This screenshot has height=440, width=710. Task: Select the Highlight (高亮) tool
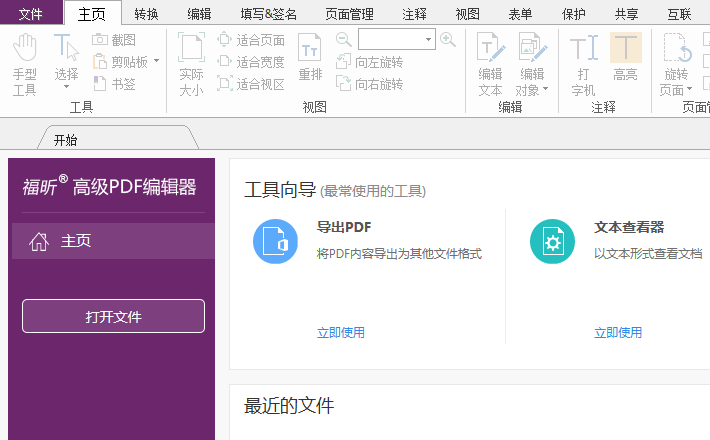[x=626, y=57]
